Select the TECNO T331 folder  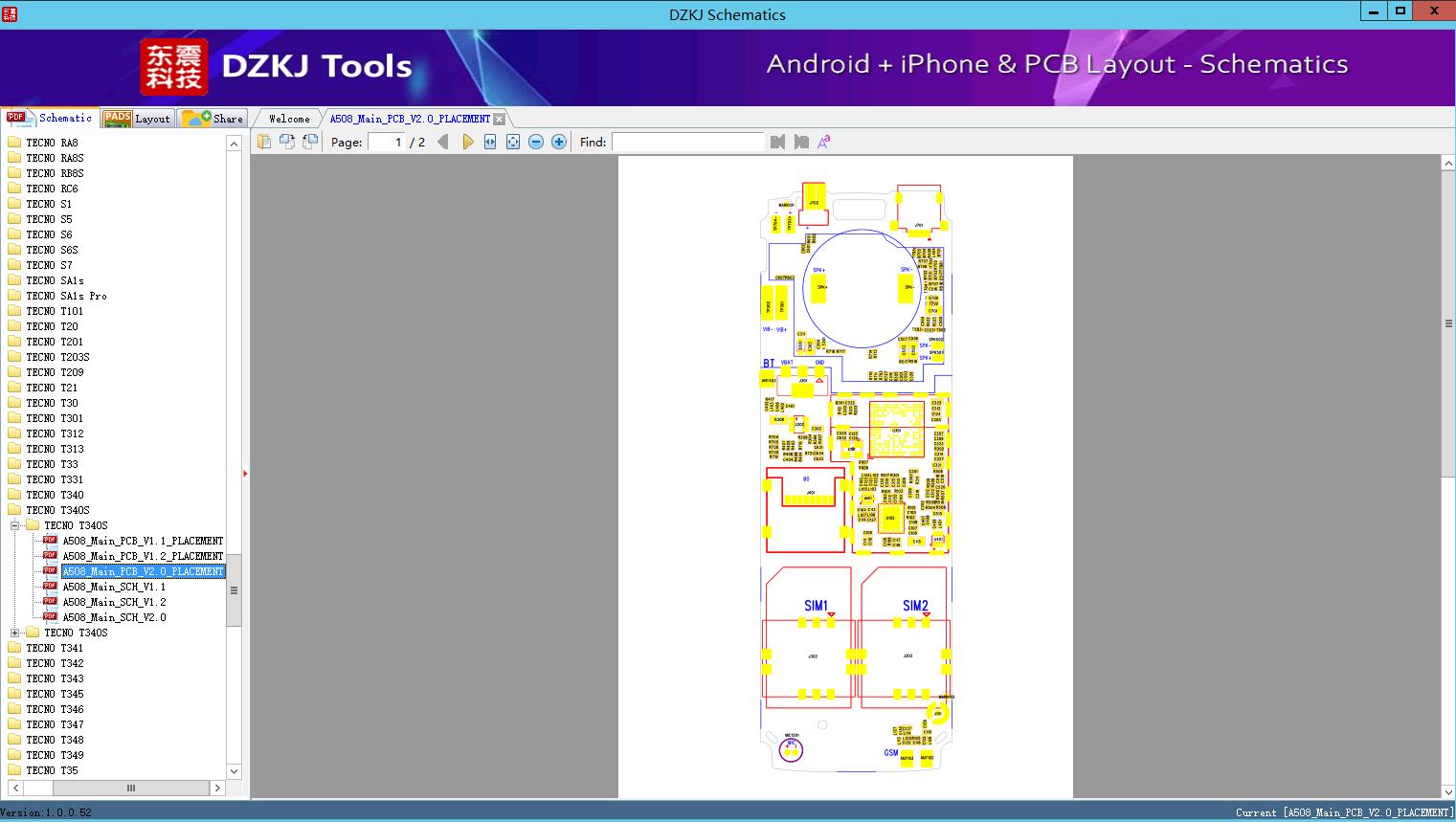[55, 479]
